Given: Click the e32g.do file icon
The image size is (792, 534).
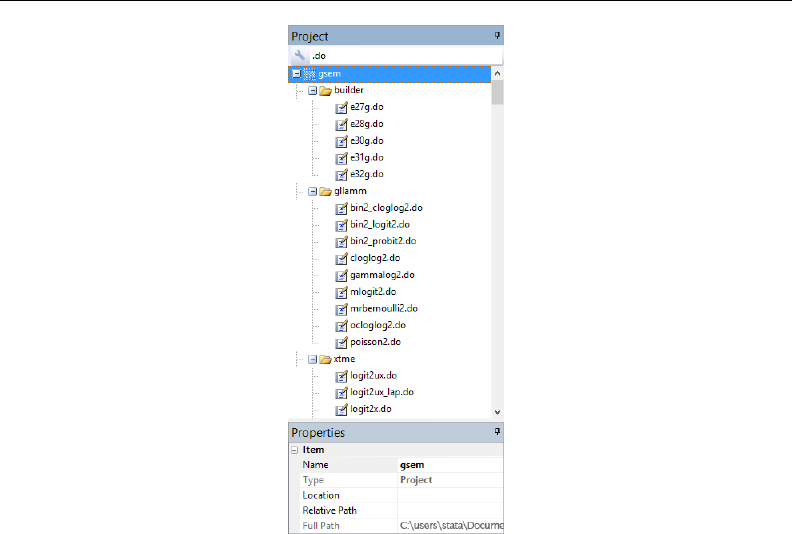Looking at the screenshot, I should (341, 175).
